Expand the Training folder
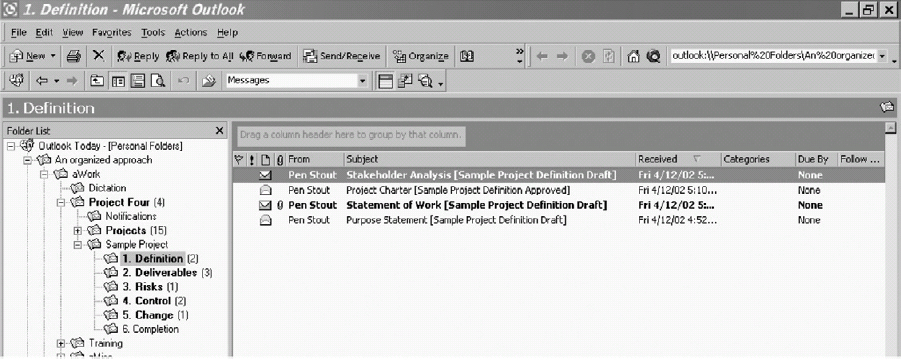901x360 pixels. tap(60, 343)
